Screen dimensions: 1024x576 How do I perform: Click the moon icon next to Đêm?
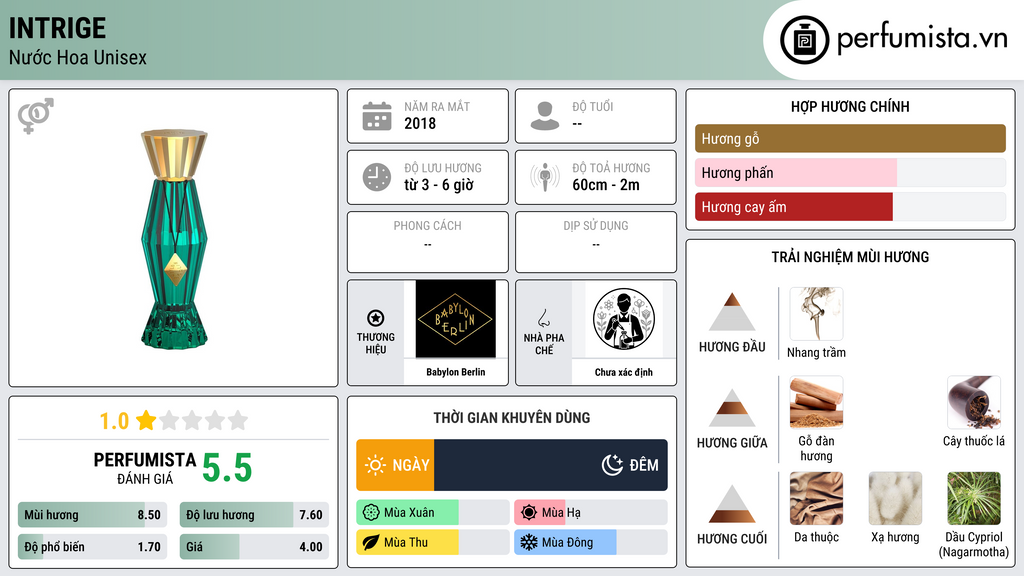click(x=612, y=465)
